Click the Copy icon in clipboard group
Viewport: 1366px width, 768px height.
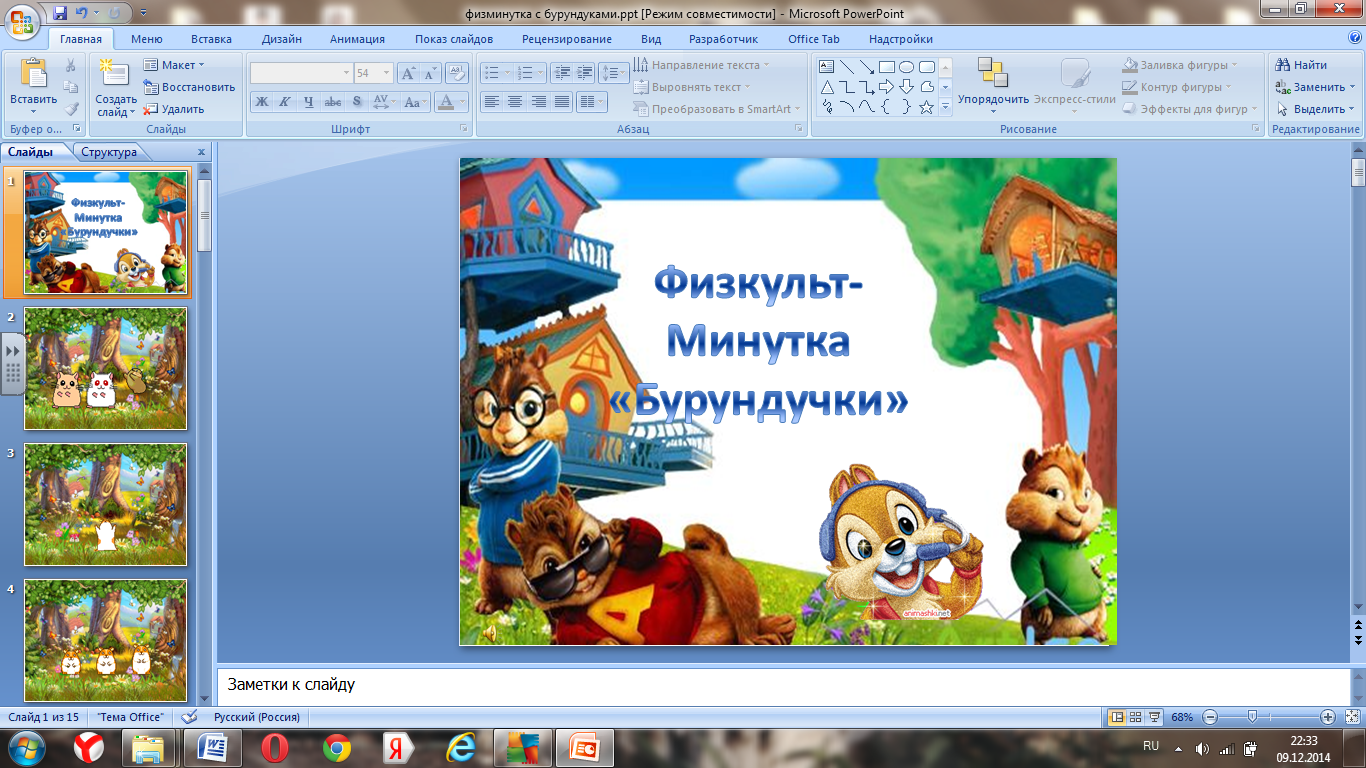(x=71, y=87)
